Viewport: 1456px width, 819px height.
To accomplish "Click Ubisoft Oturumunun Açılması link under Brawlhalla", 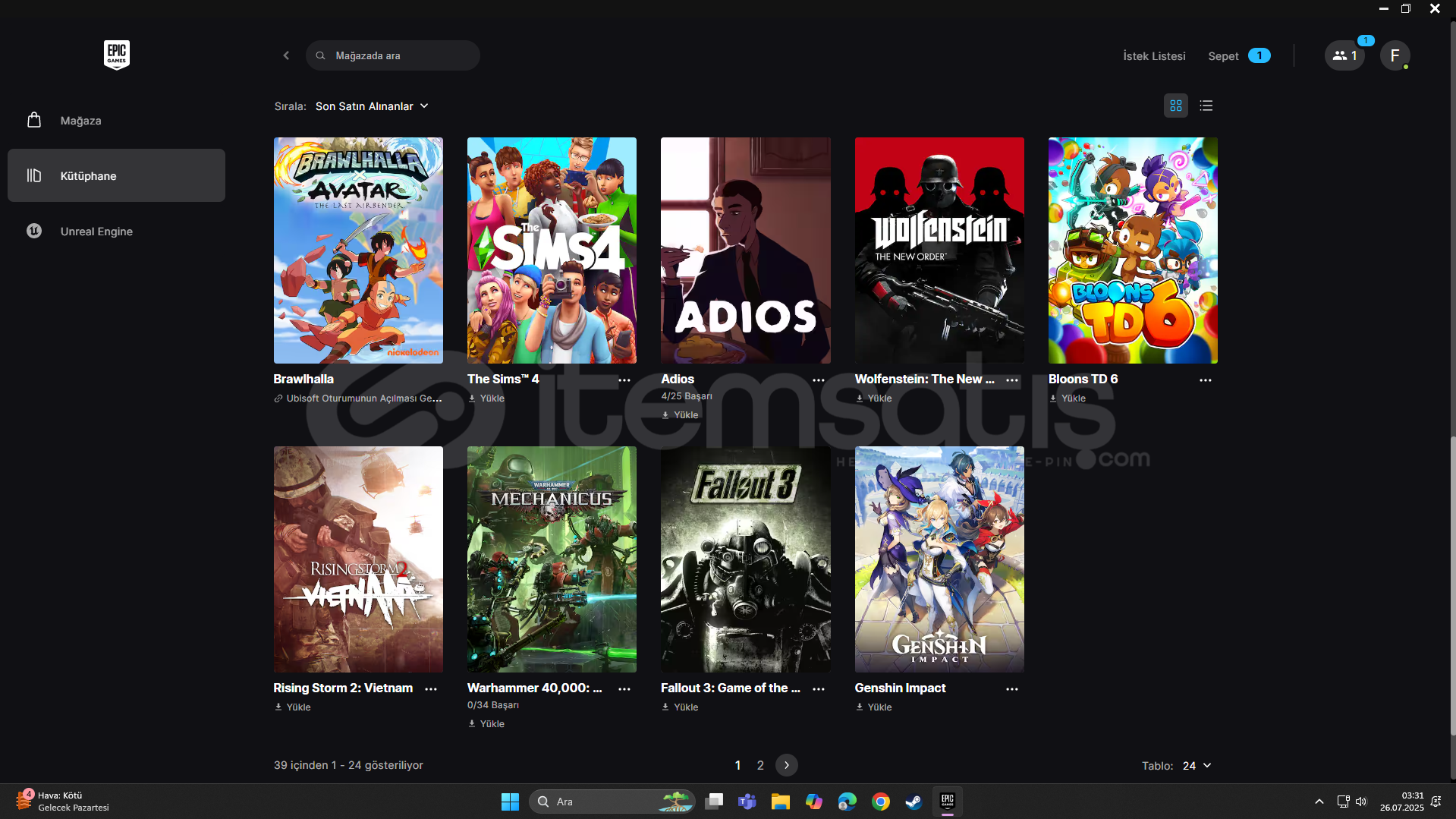I will (358, 398).
